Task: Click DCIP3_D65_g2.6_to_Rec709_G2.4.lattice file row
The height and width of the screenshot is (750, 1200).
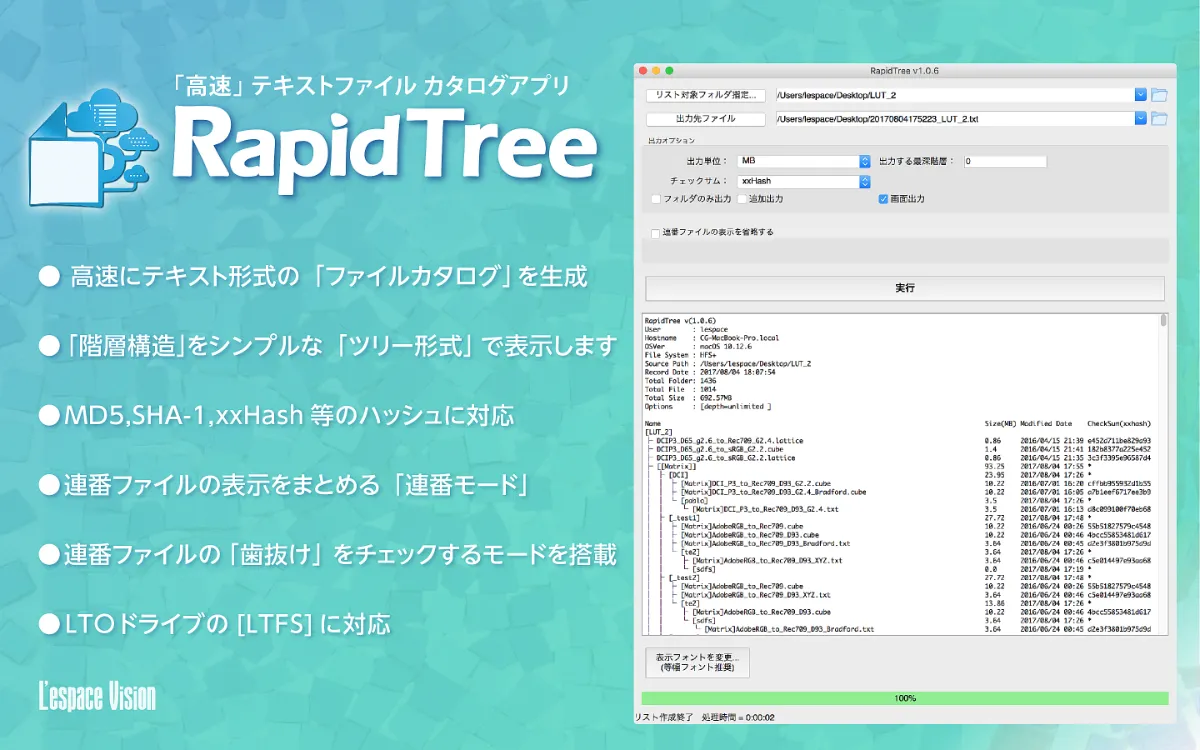Action: [x=729, y=441]
